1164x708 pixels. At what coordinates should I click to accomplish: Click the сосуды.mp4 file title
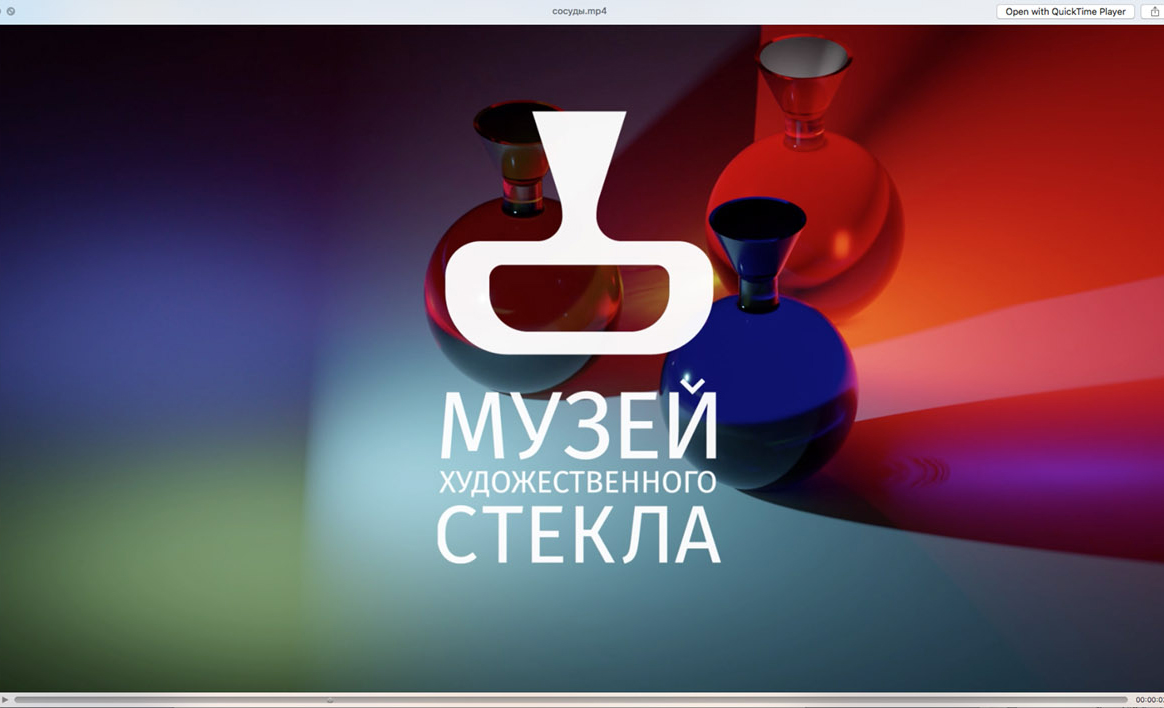(x=580, y=12)
